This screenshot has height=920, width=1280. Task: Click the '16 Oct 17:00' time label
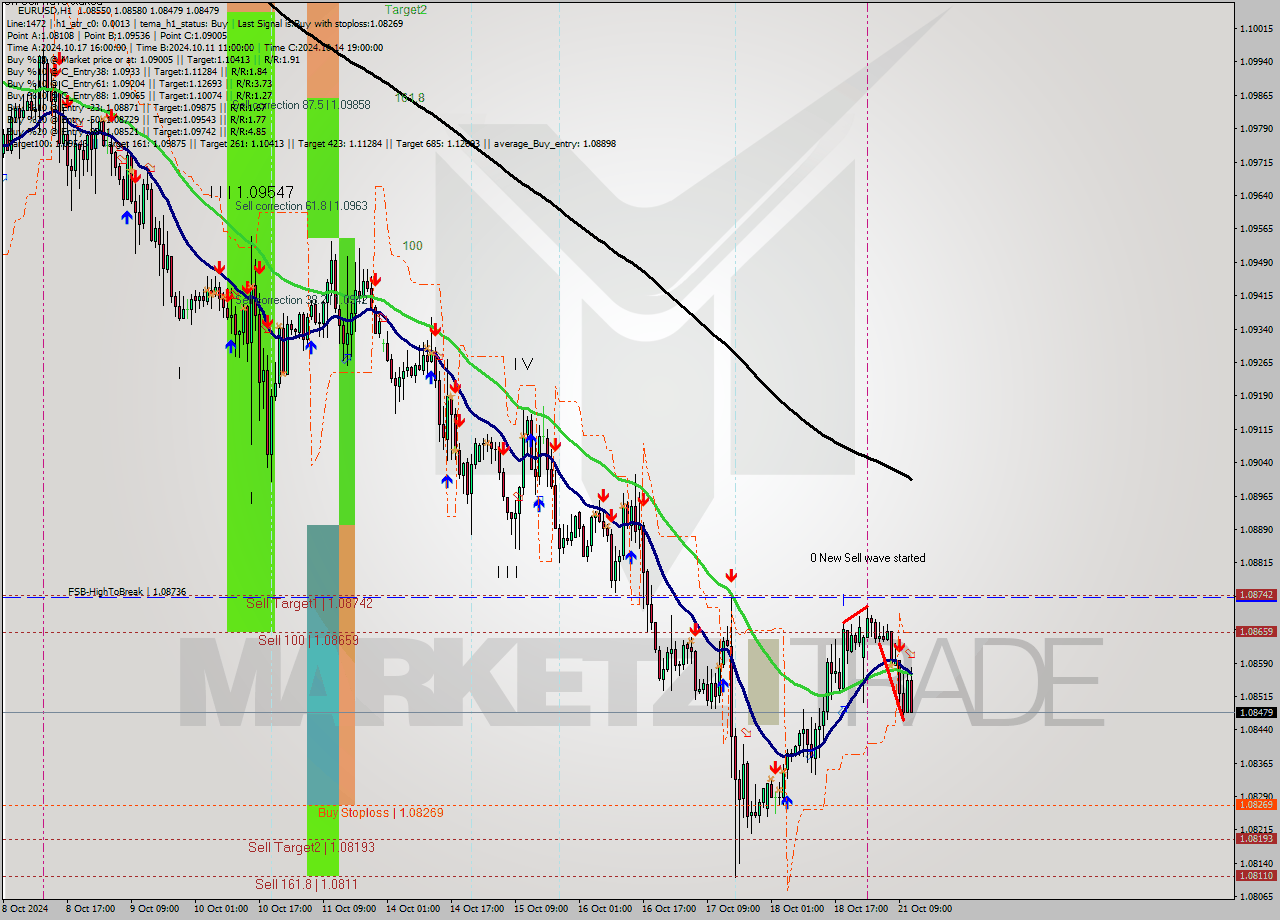(x=669, y=909)
